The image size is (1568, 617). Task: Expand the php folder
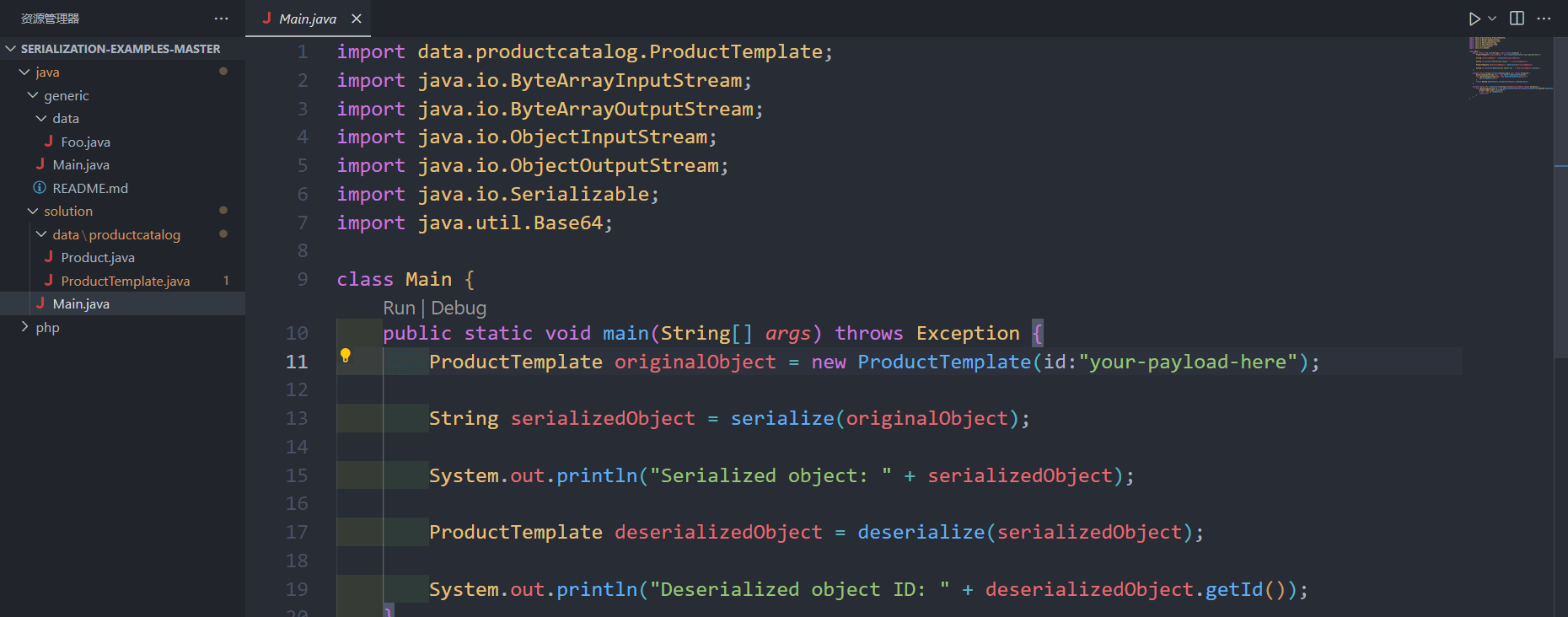click(x=47, y=327)
